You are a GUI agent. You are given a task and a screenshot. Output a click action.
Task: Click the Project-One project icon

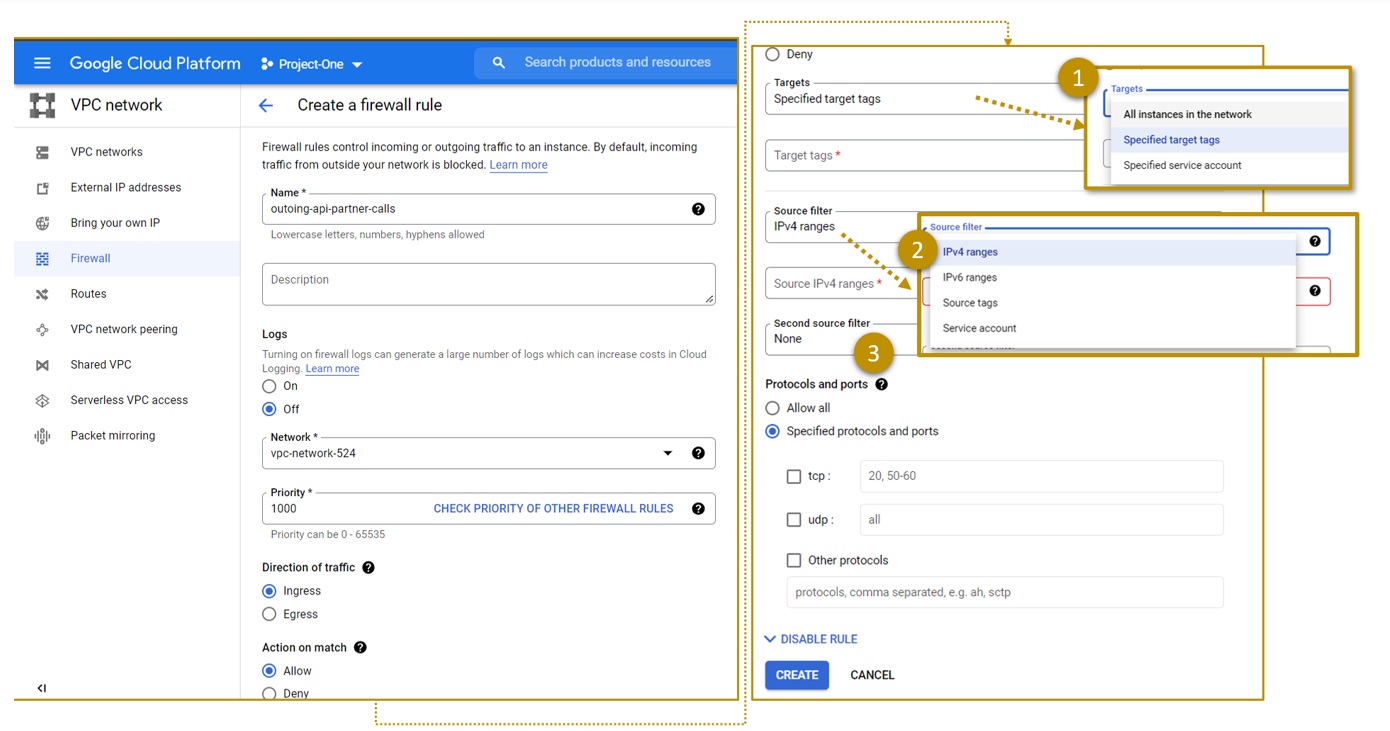click(267, 64)
